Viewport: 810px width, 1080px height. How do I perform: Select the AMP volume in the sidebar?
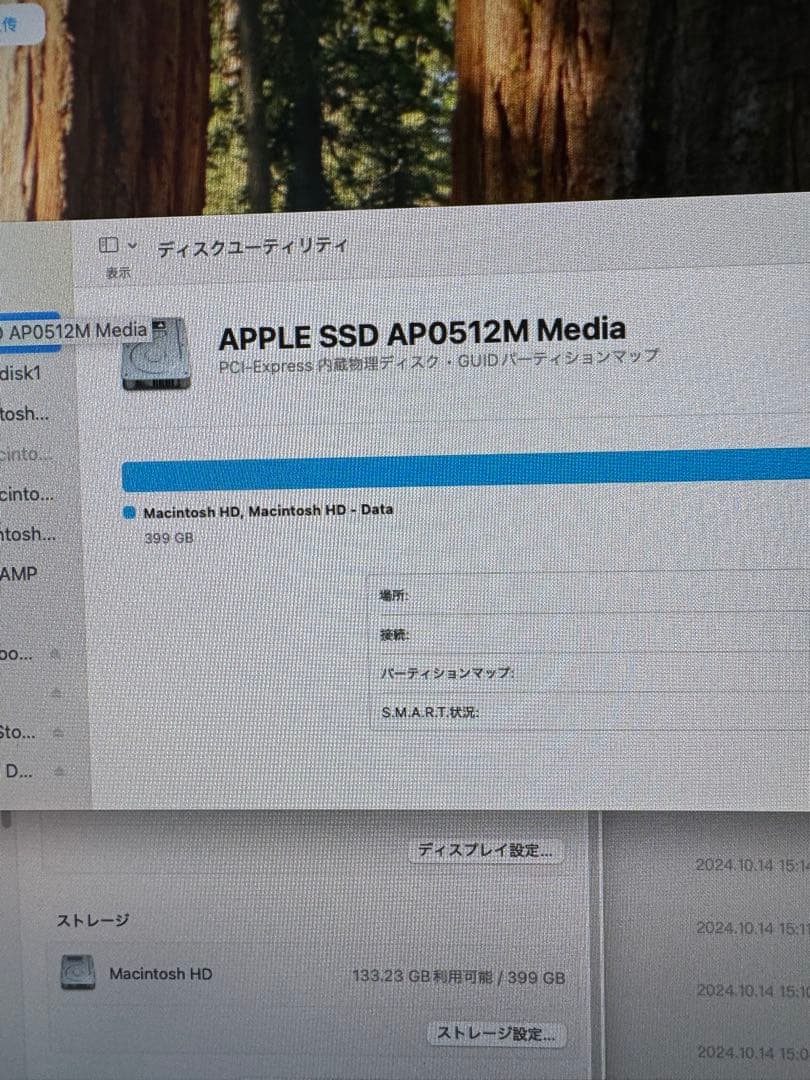pos(22,573)
